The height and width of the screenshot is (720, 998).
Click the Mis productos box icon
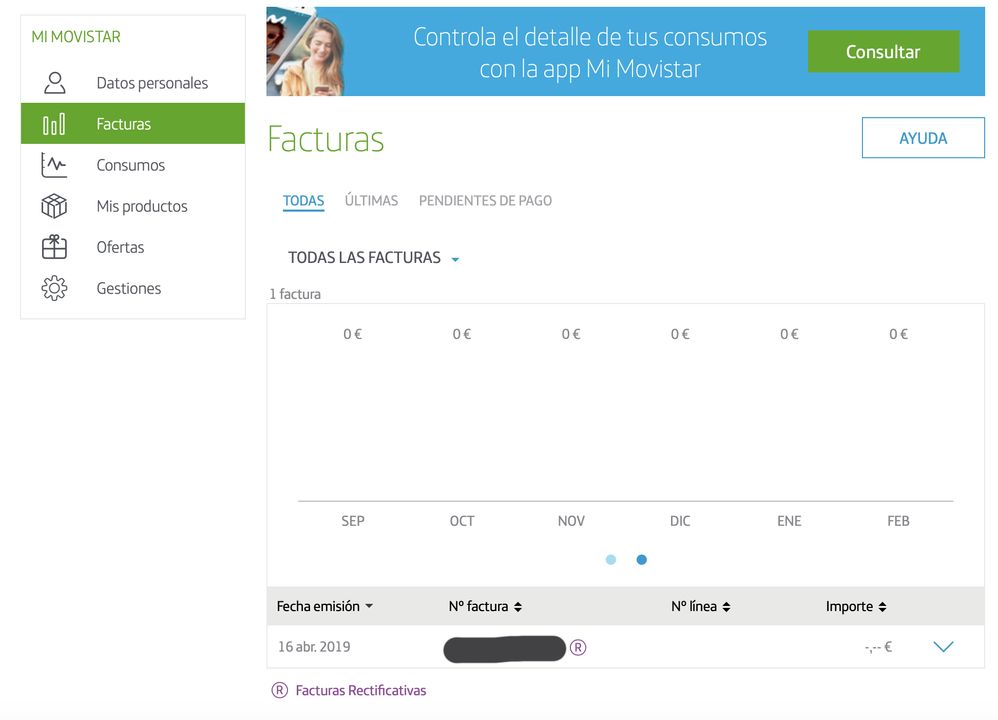pos(54,206)
